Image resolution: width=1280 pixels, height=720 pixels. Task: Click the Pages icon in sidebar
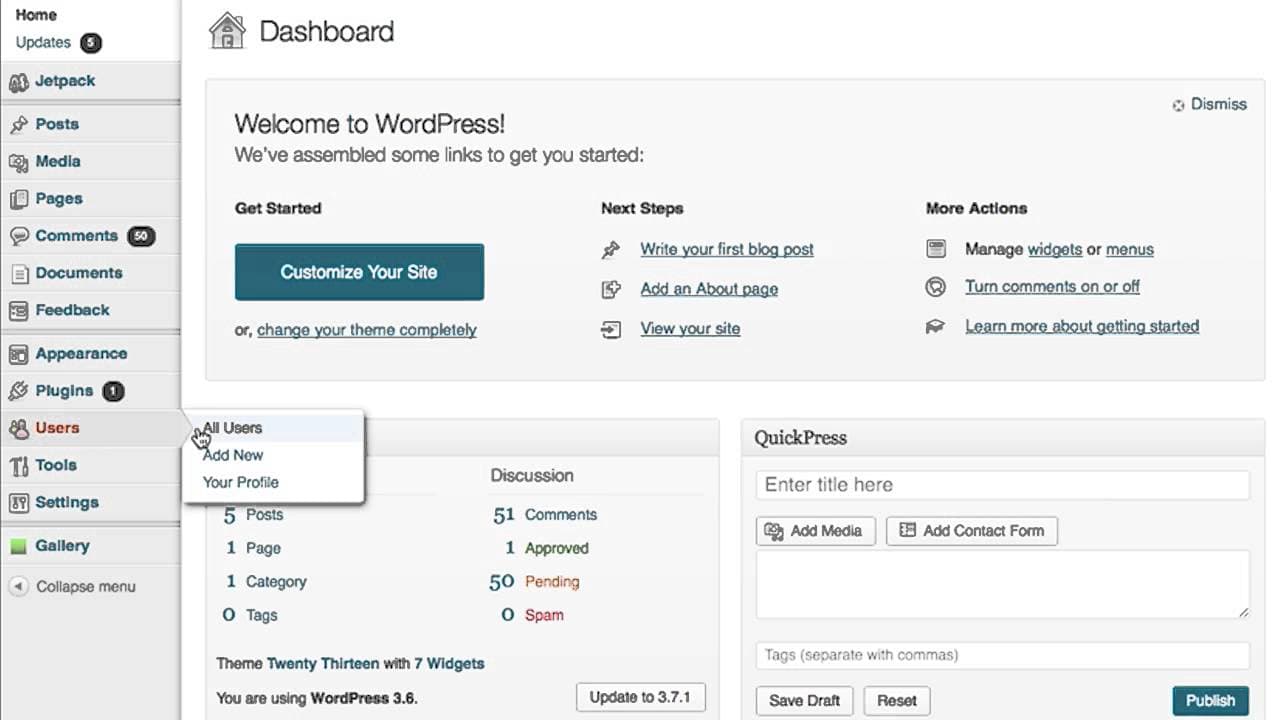point(18,199)
